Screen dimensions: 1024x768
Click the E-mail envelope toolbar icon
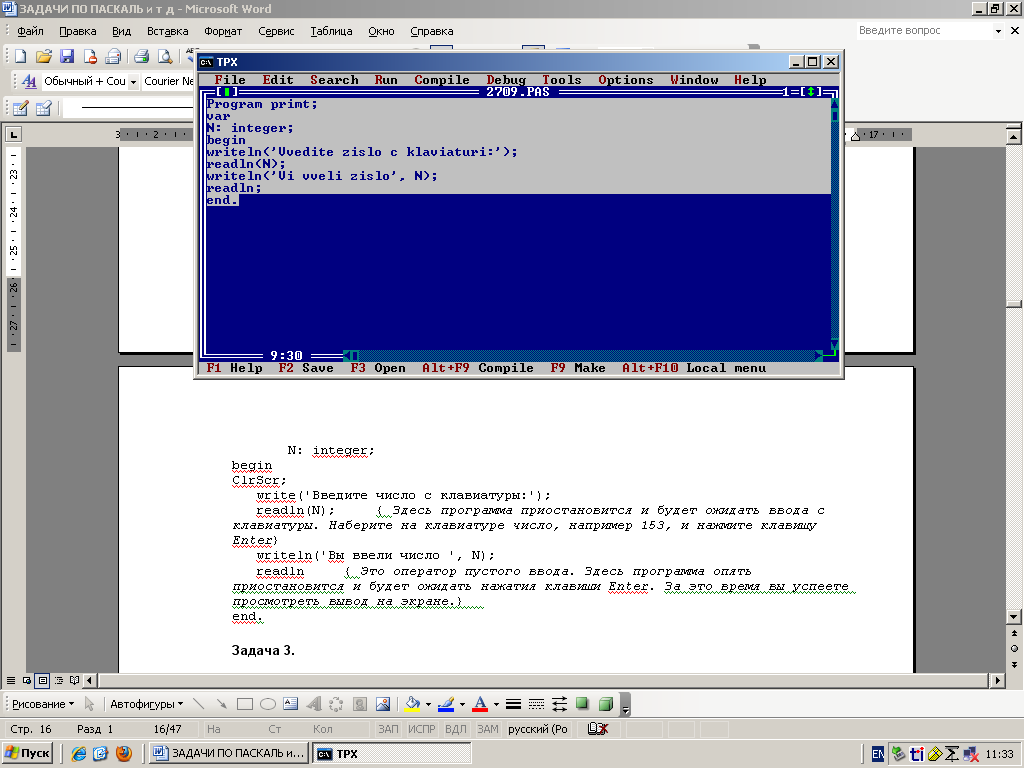pyautogui.click(x=113, y=57)
